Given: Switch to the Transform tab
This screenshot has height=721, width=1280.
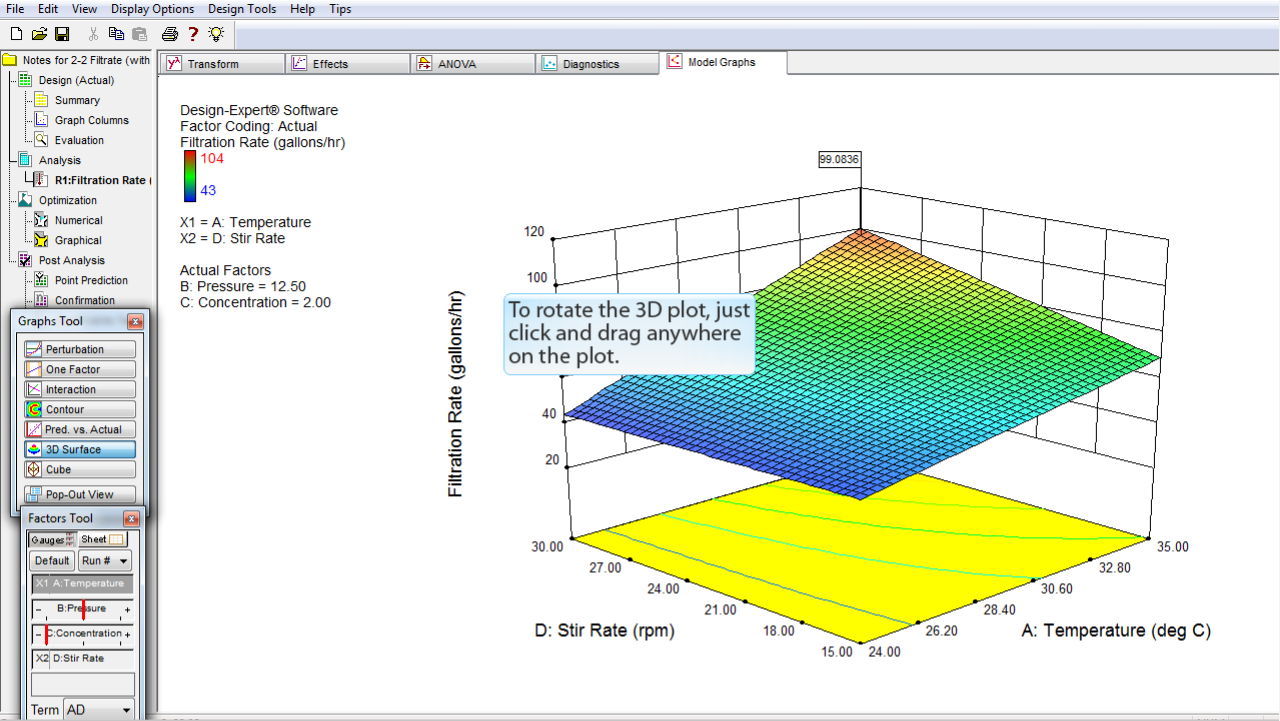Looking at the screenshot, I should point(224,63).
